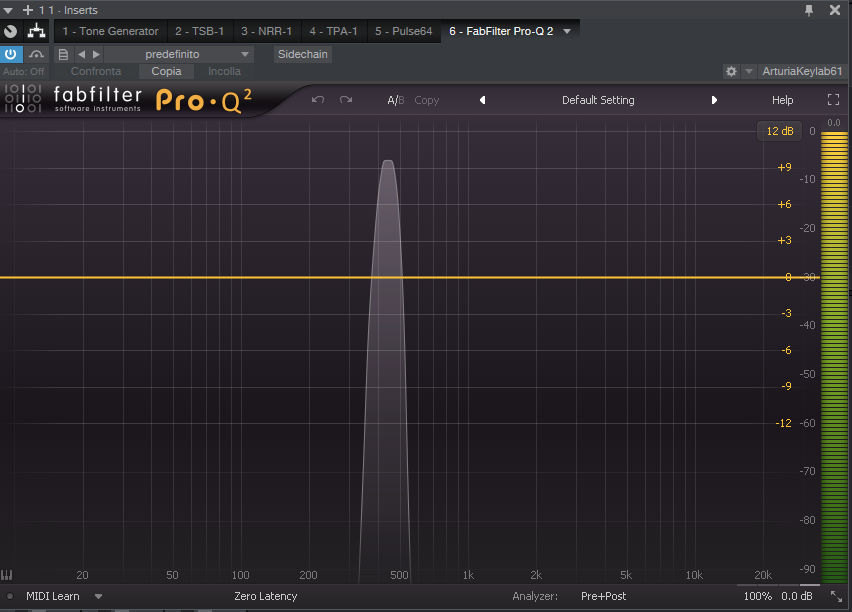Switch to the 3 - NRR-1 tab
The width and height of the screenshot is (852, 612).
pos(266,31)
